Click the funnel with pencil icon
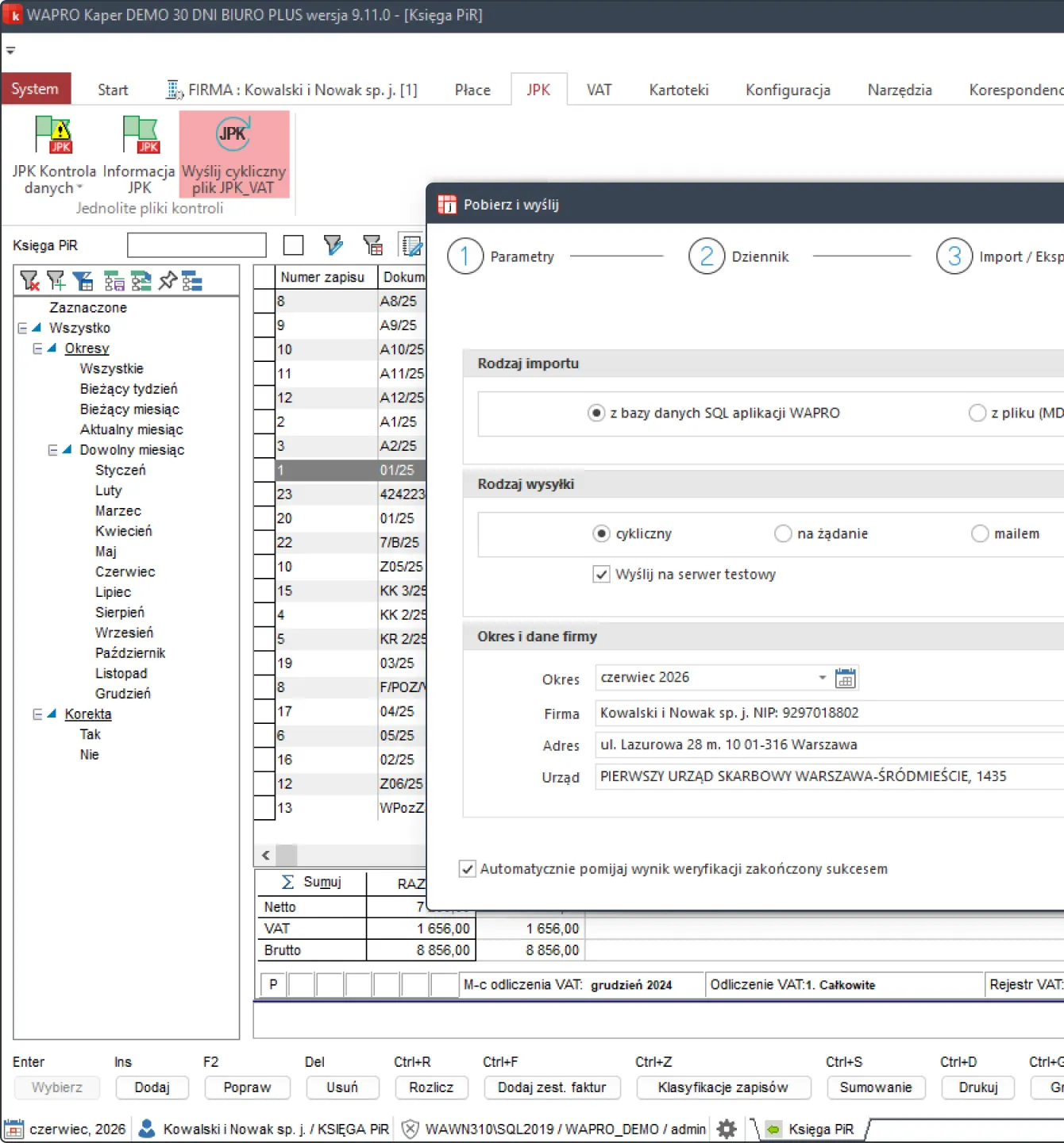 pyautogui.click(x=333, y=245)
